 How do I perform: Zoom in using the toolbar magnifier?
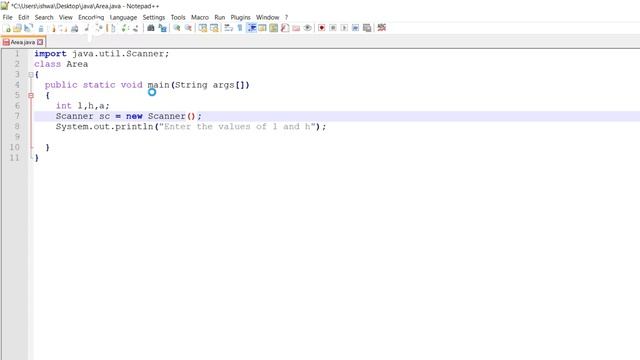coord(177,28)
